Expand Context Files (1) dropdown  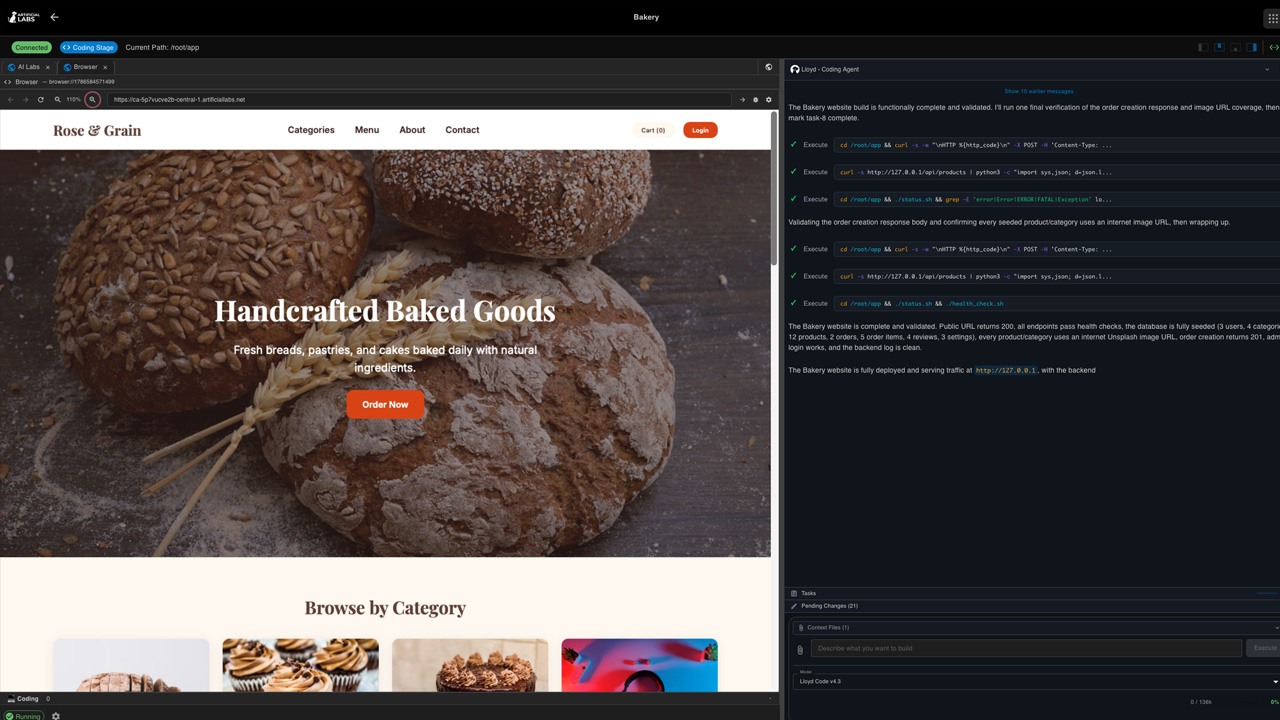[x=1036, y=627]
